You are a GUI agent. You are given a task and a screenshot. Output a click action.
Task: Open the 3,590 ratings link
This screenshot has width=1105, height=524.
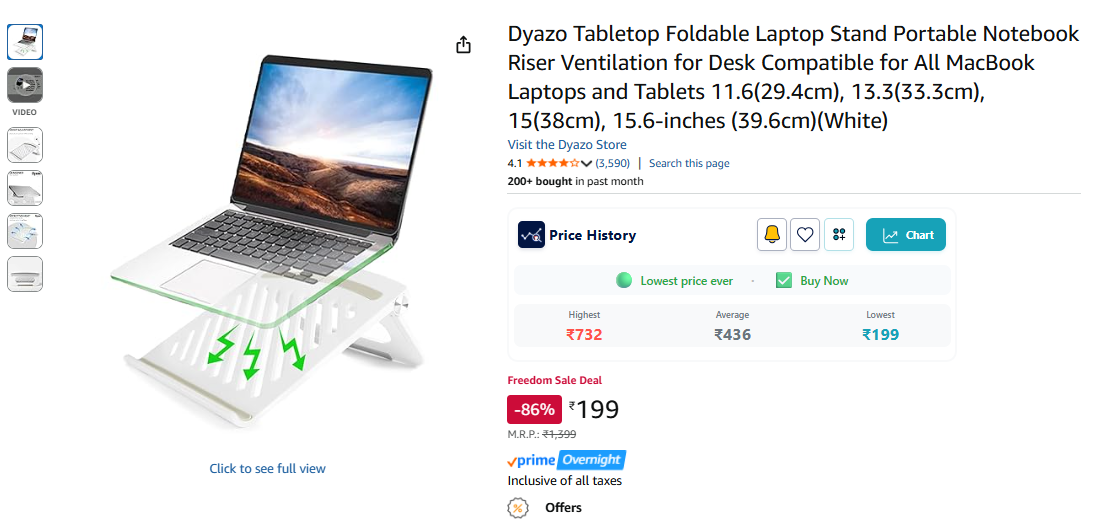coord(612,163)
